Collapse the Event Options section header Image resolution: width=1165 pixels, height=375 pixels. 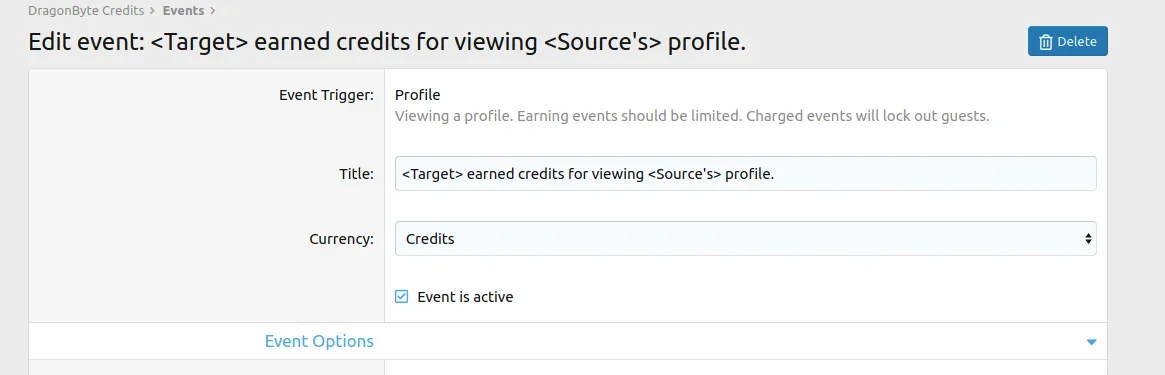pyautogui.click(x=568, y=342)
